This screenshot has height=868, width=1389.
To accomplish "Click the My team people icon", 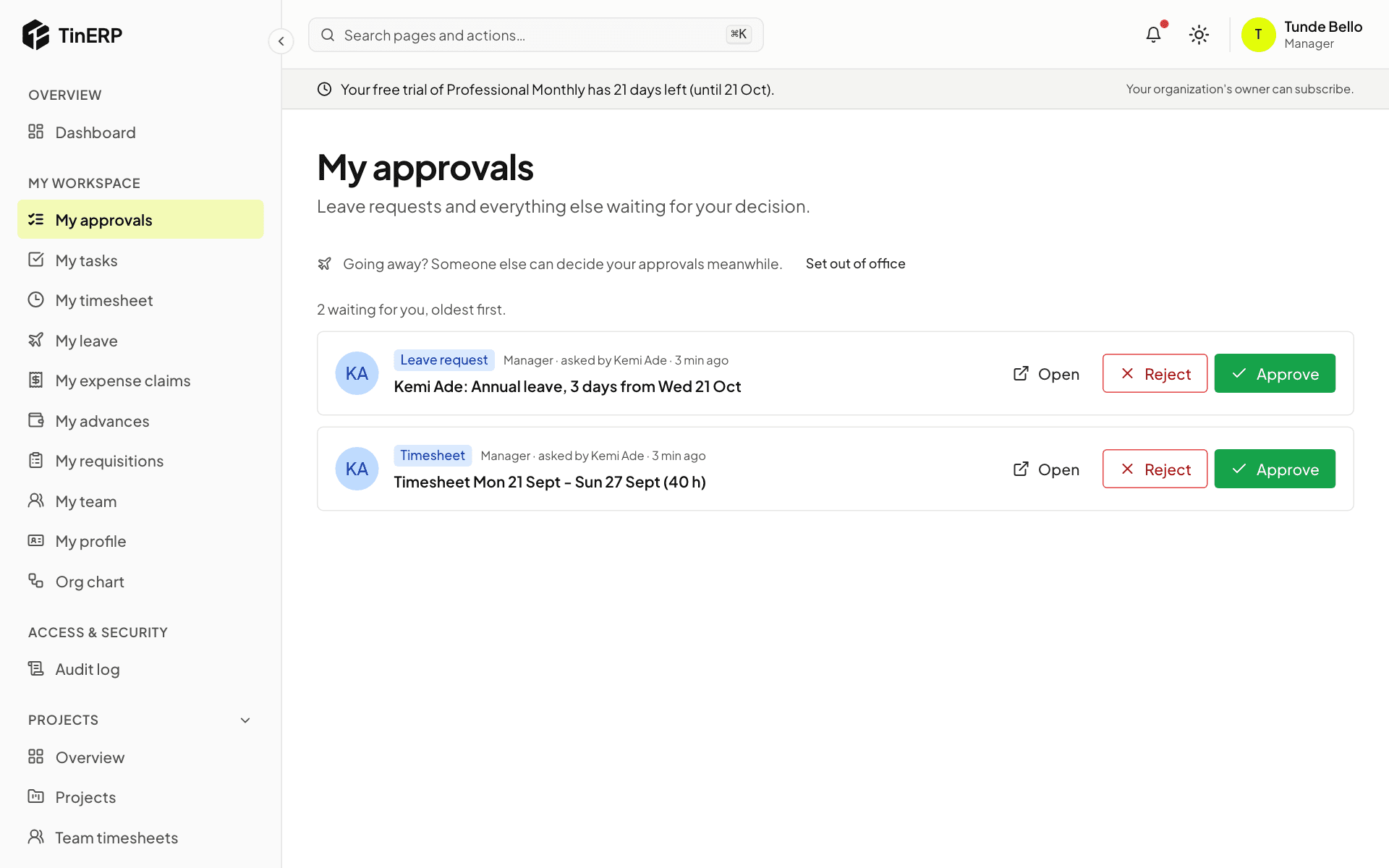I will coord(35,501).
